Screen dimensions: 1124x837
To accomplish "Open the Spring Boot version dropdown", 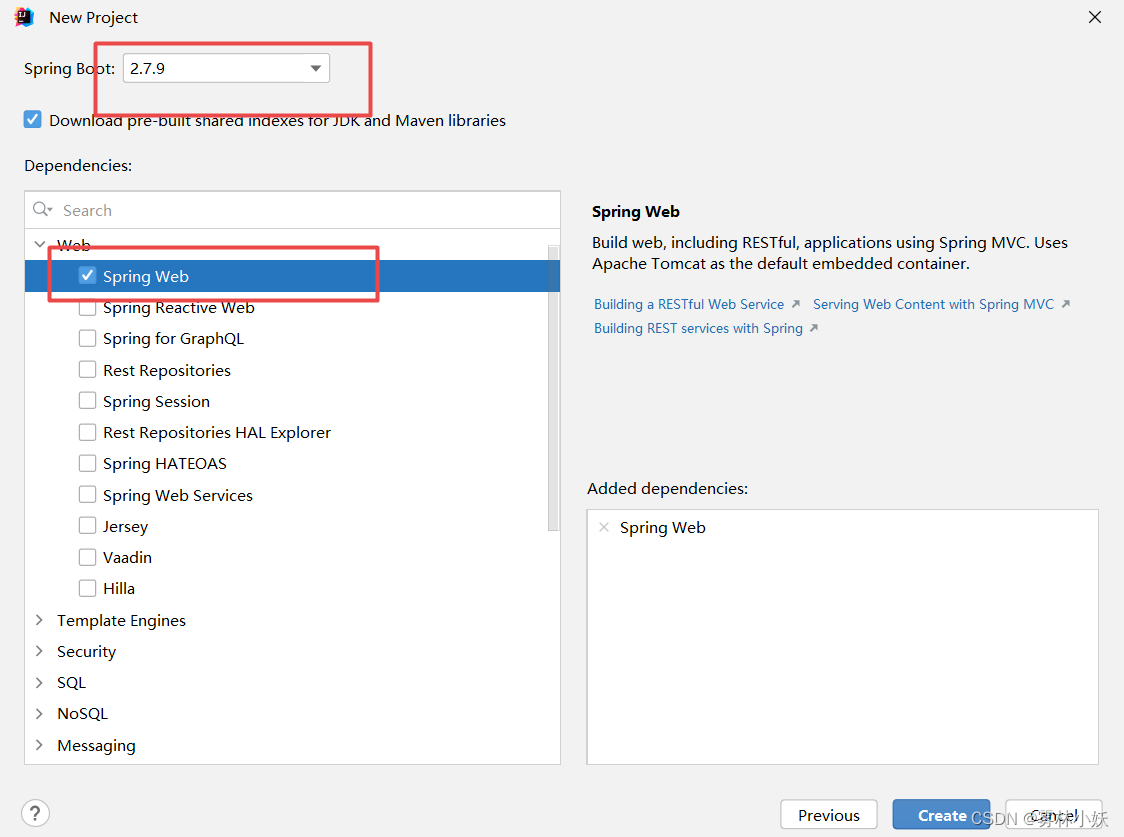I will 226,68.
